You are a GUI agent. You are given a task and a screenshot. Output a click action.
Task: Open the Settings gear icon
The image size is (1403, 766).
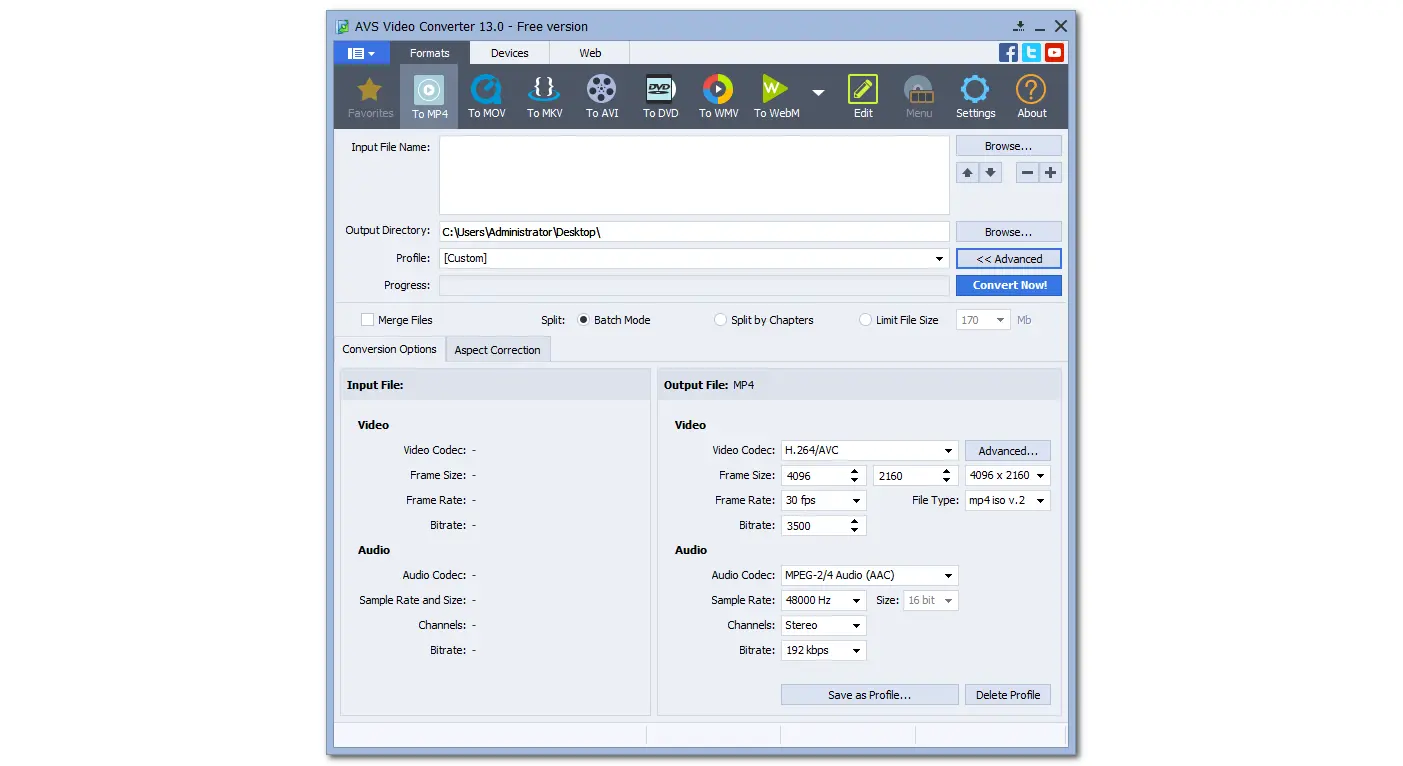[975, 97]
